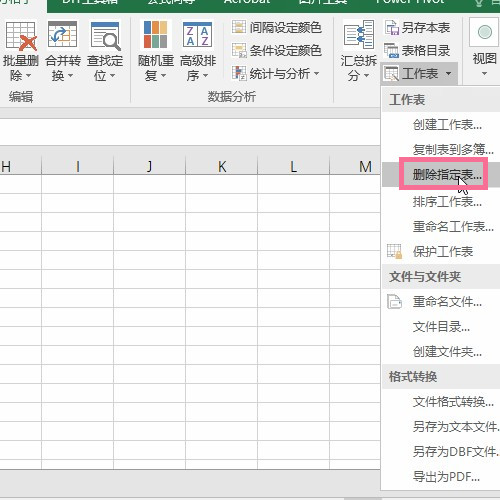Image resolution: width=500 pixels, height=500 pixels.
Task: Select column K header
Action: tap(222, 166)
